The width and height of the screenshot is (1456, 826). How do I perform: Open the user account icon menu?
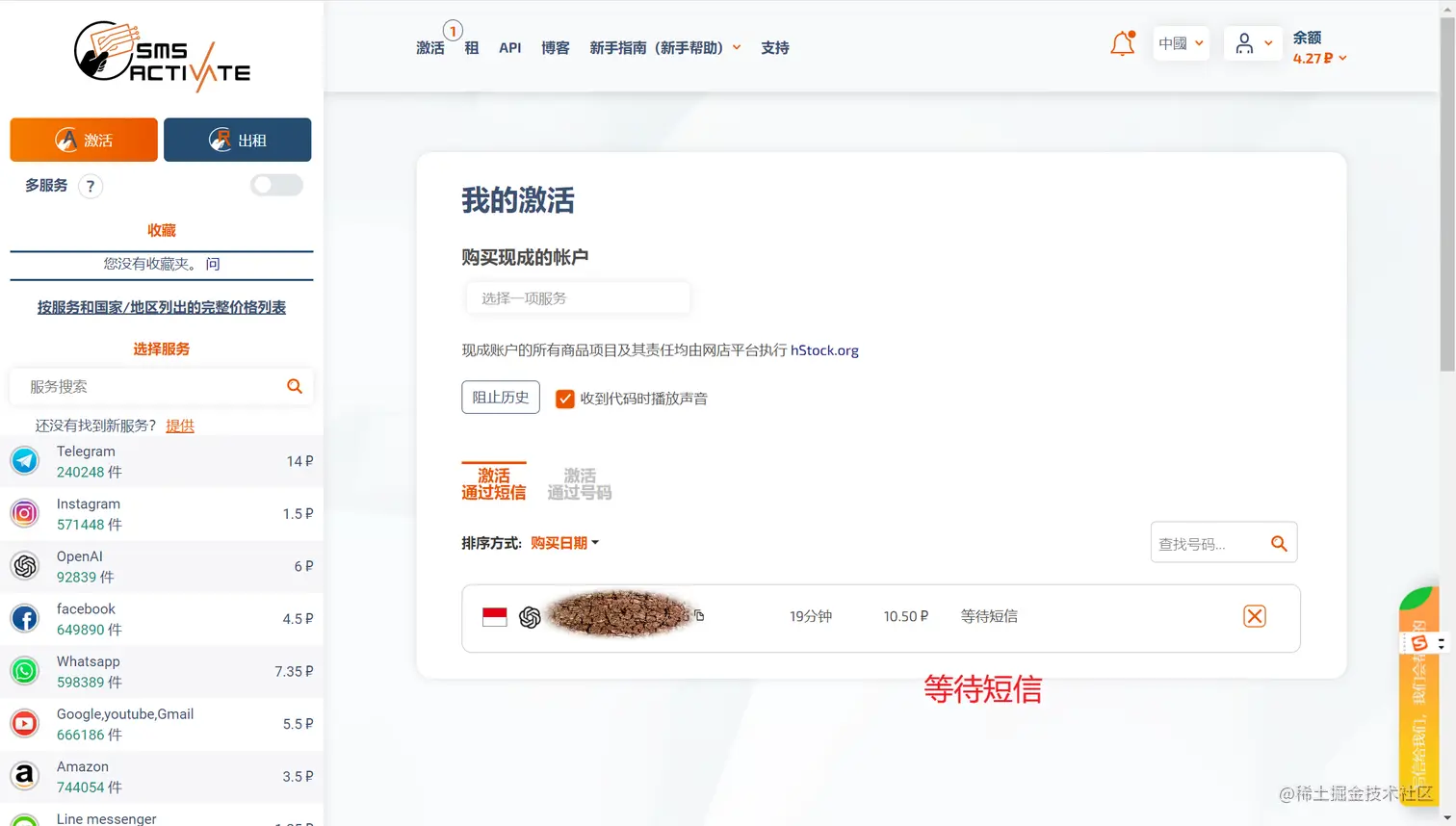1253,43
